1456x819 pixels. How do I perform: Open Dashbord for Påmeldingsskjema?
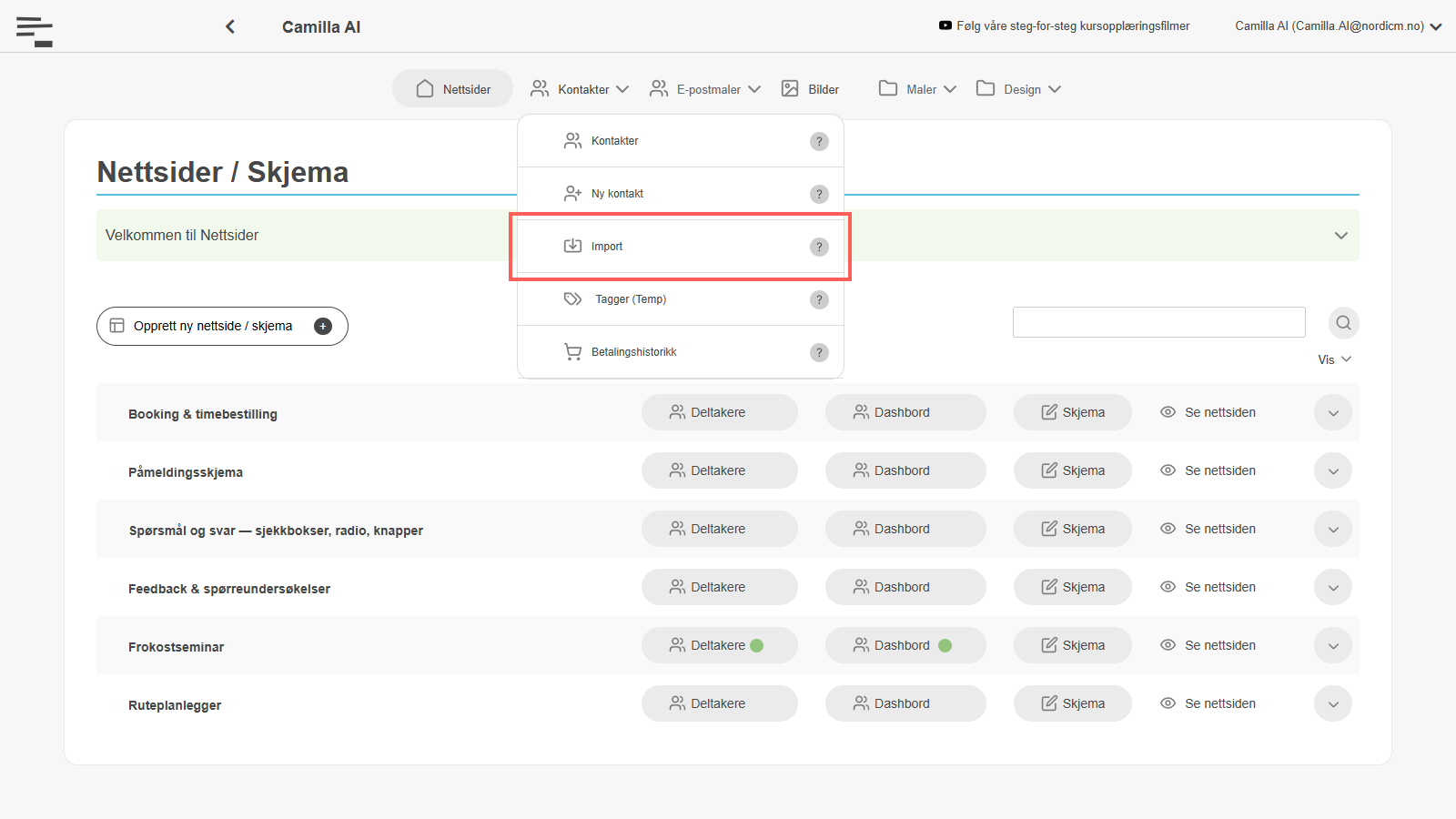click(905, 470)
